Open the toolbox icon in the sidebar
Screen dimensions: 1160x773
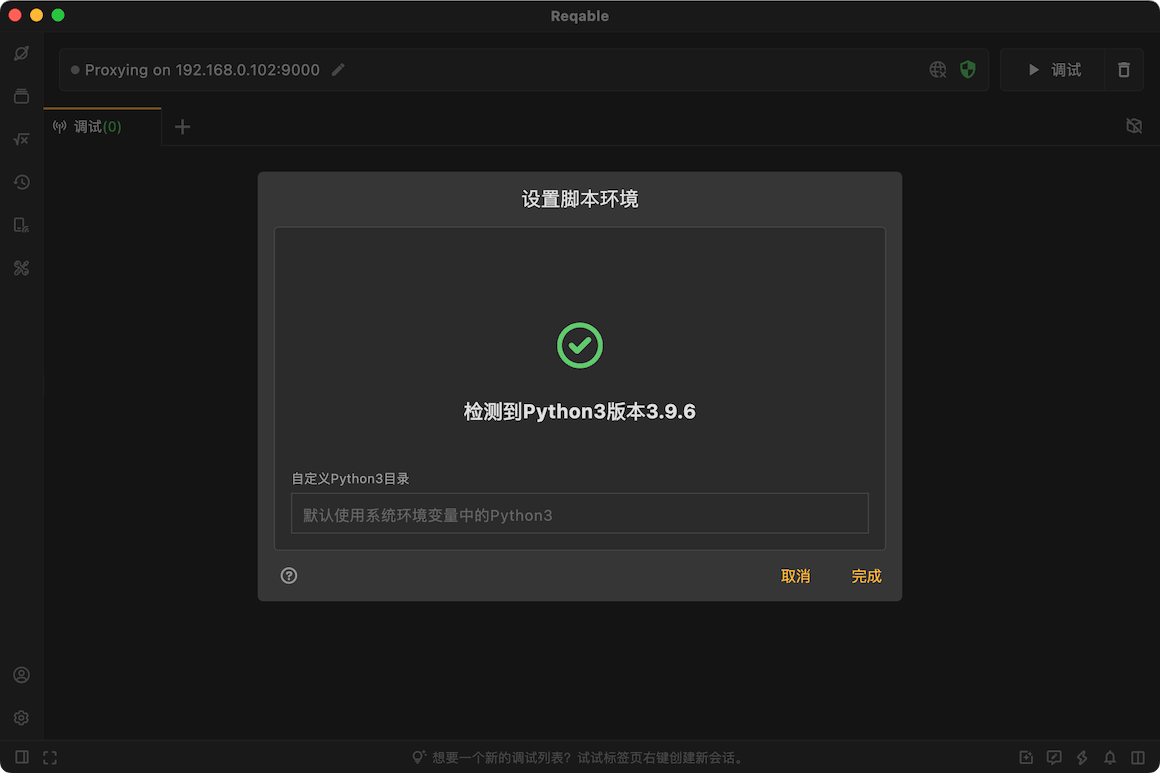point(21,268)
